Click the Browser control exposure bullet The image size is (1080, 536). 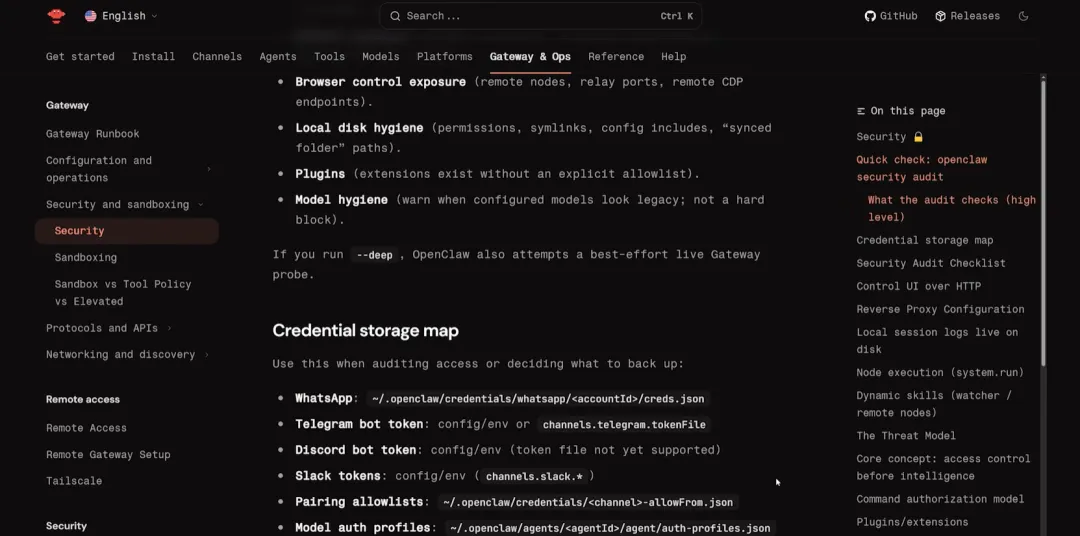519,92
